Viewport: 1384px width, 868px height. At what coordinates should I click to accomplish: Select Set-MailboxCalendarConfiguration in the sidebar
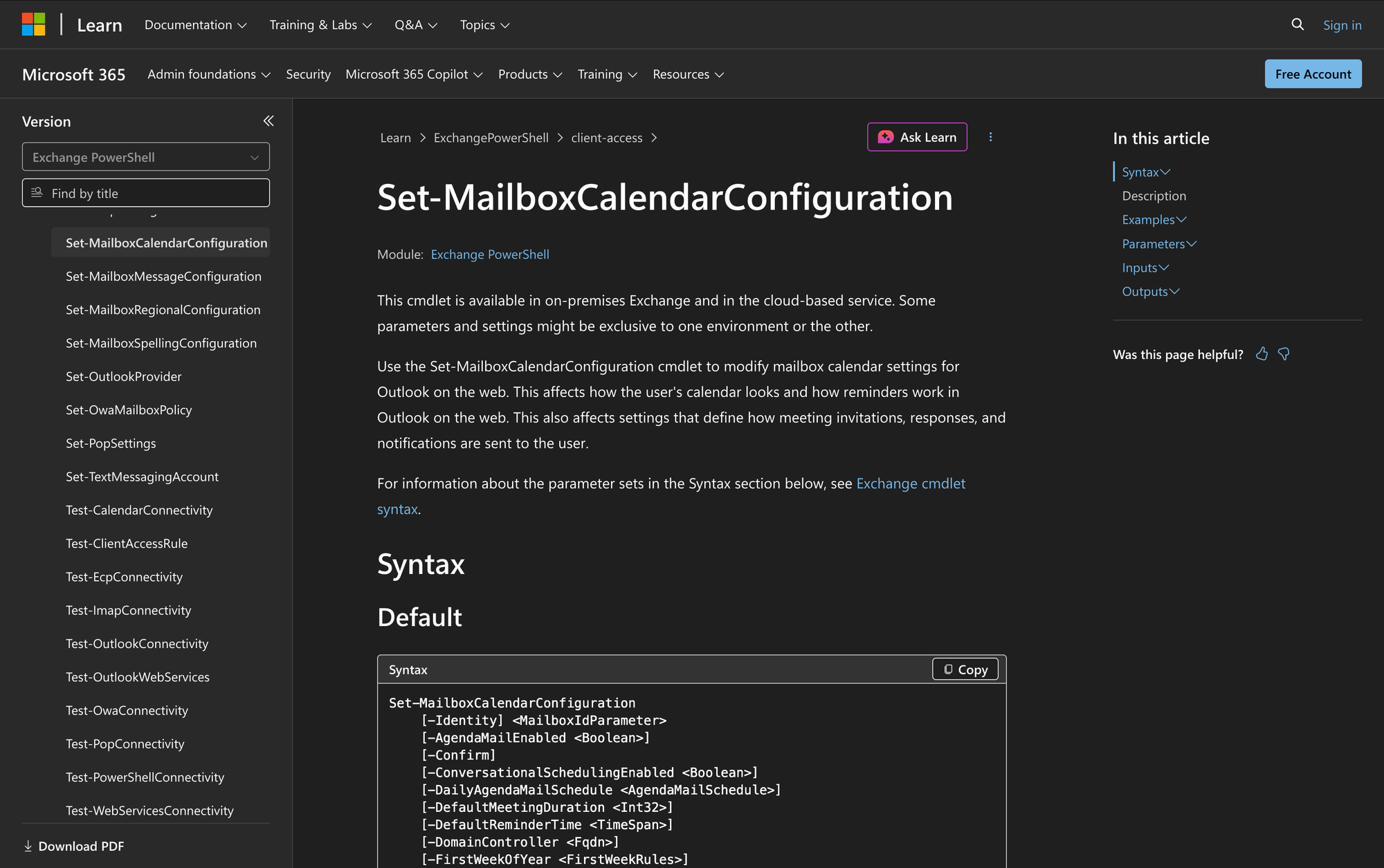coord(161,242)
